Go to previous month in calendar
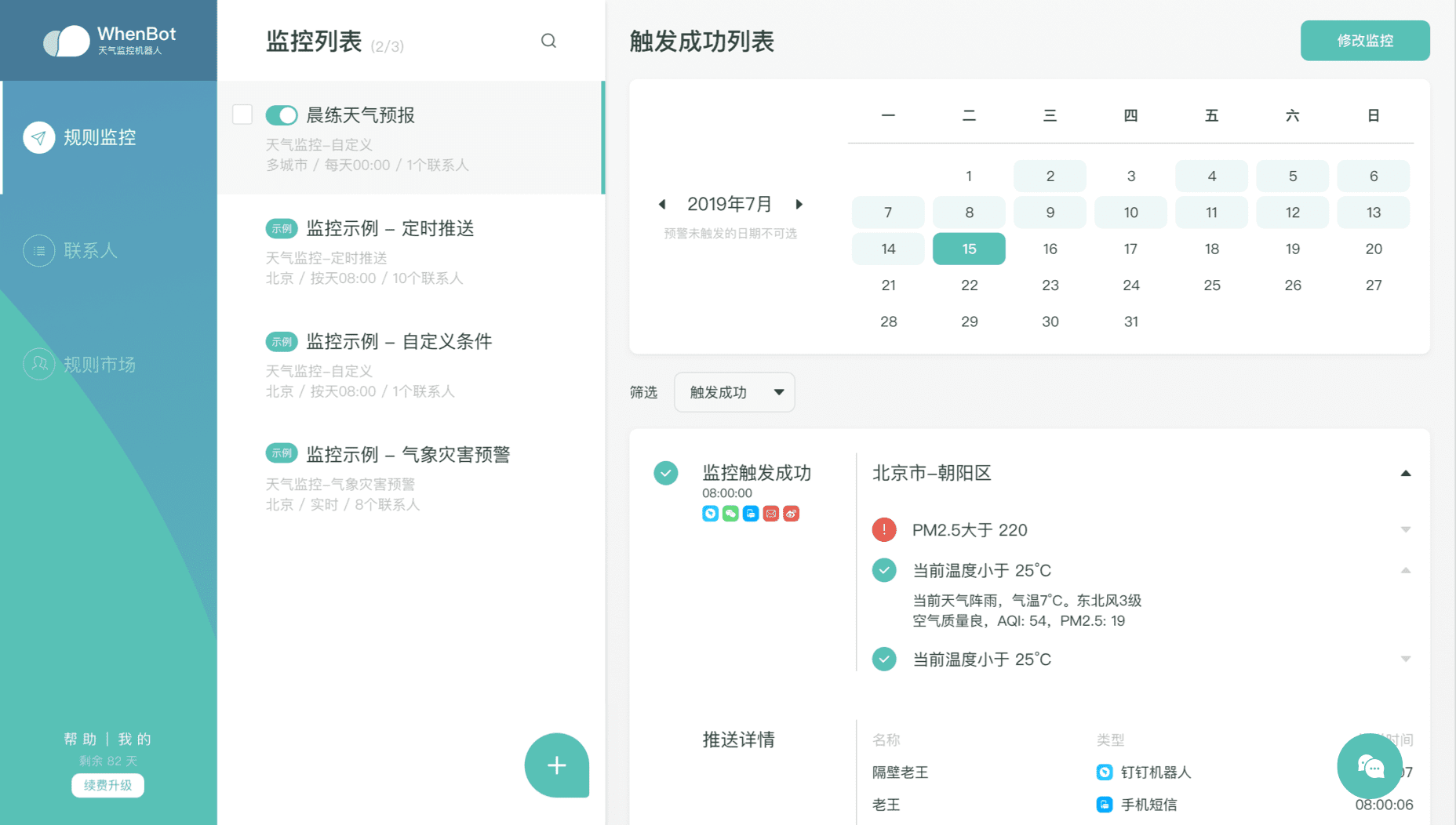1456x825 pixels. (662, 205)
